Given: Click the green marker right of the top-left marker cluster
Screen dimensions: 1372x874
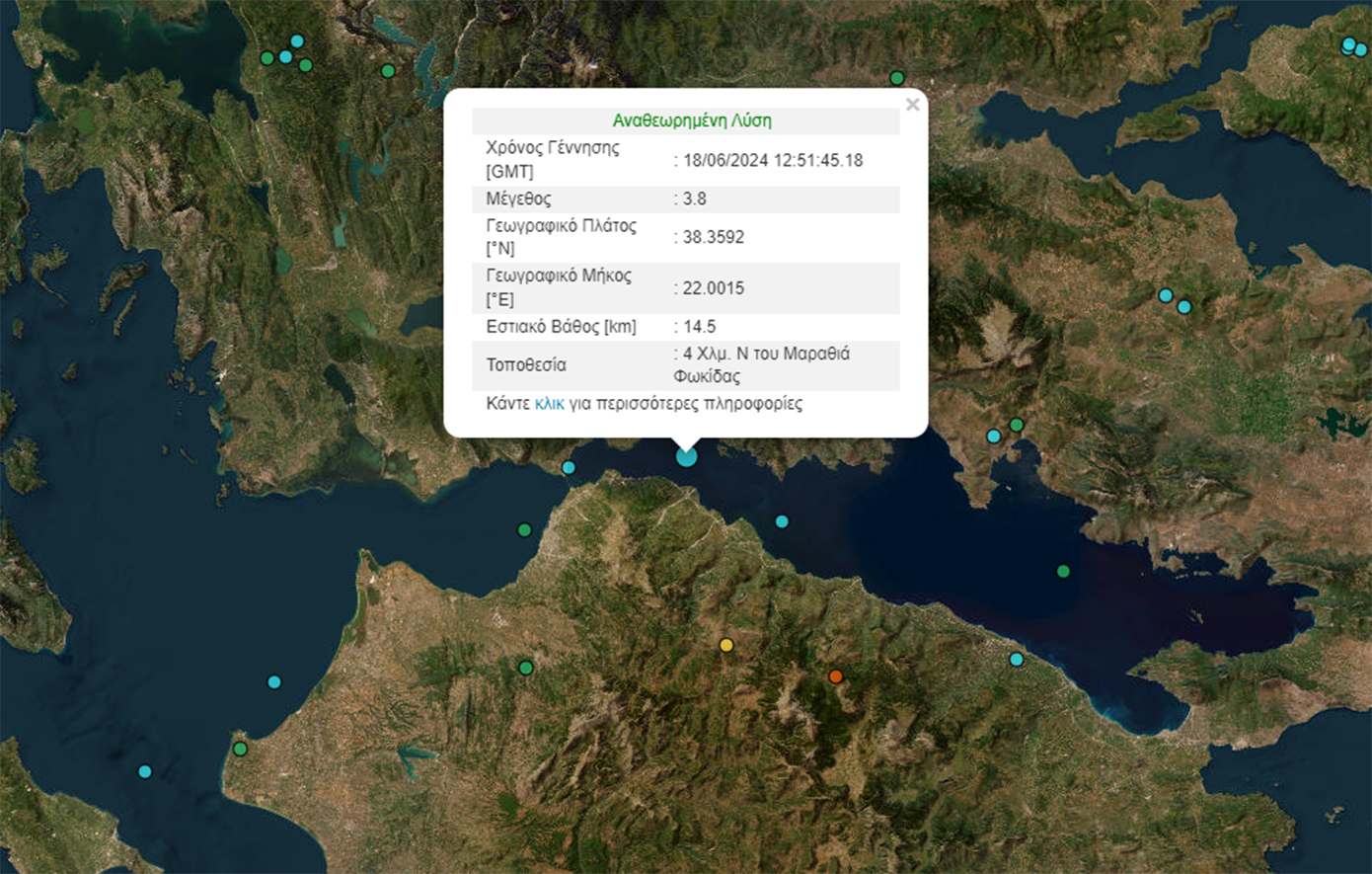Looking at the screenshot, I should point(388,70).
